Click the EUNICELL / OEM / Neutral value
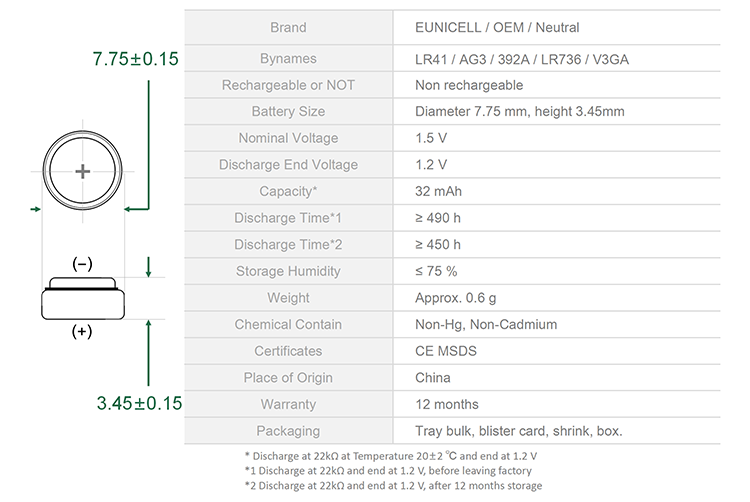The image size is (750, 502). point(497,28)
